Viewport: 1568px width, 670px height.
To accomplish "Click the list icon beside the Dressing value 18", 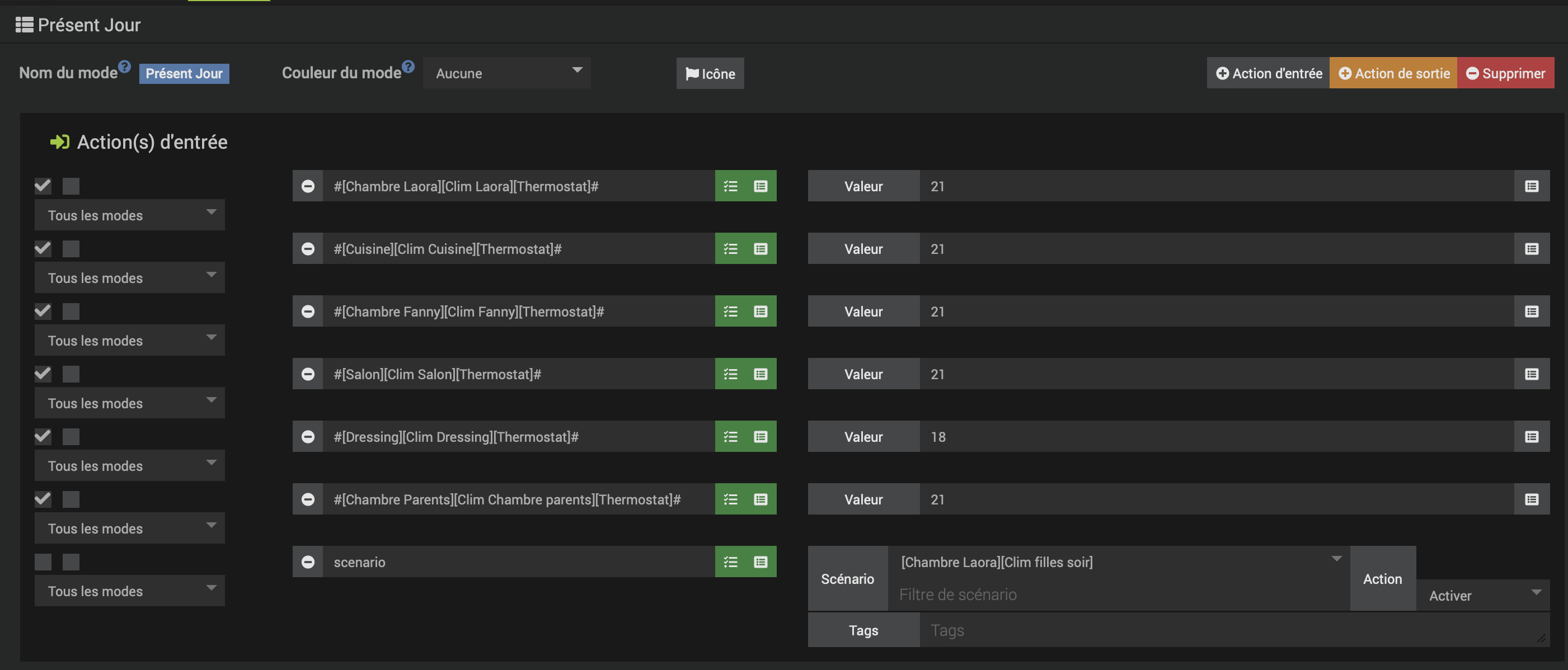I will click(1532, 437).
